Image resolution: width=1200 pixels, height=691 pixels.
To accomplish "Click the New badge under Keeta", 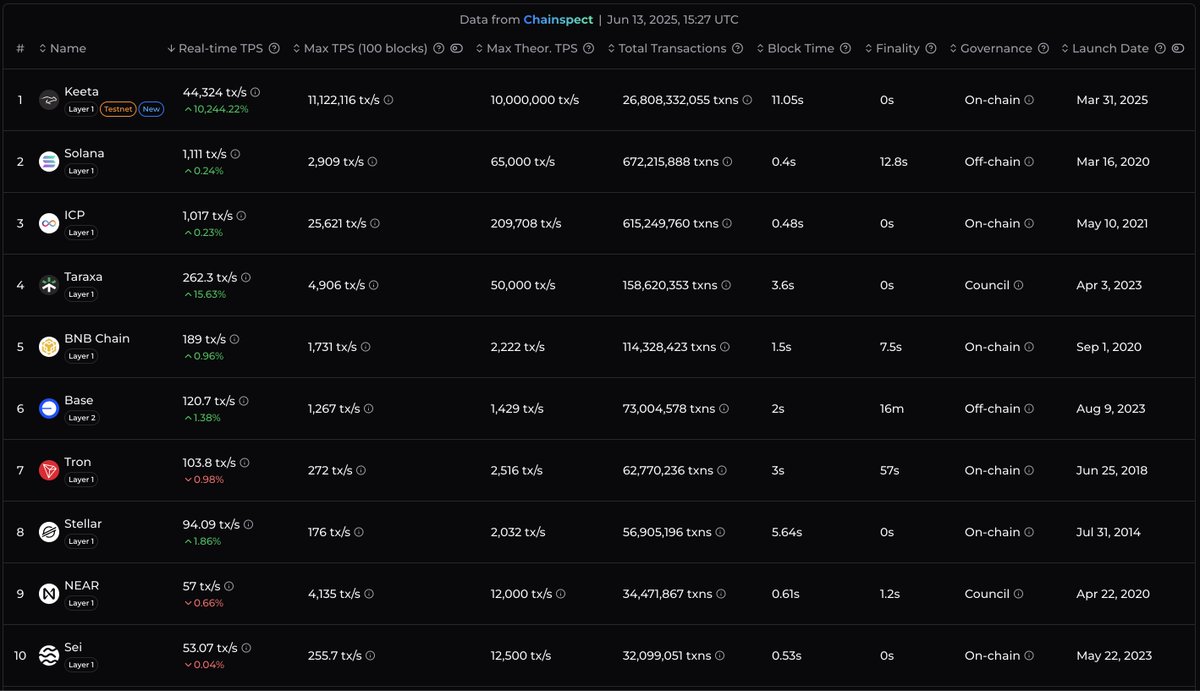I will (151, 109).
